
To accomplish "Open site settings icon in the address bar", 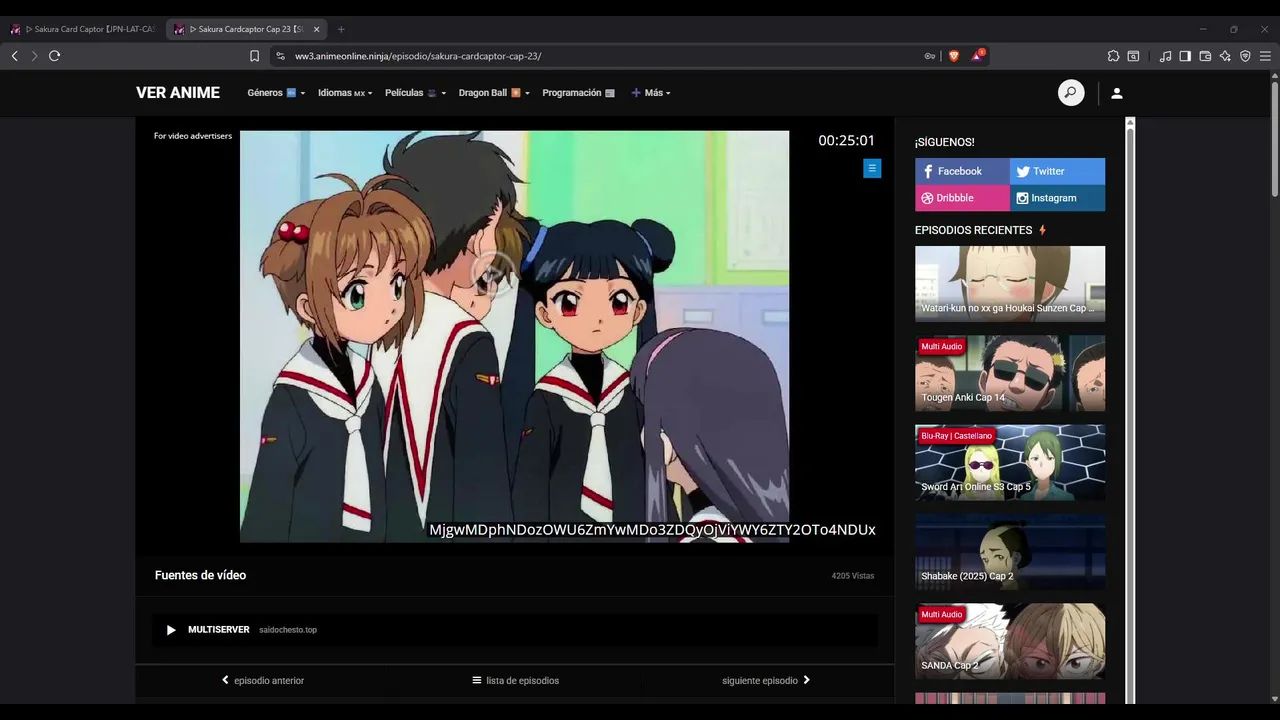I will pyautogui.click(x=281, y=56).
